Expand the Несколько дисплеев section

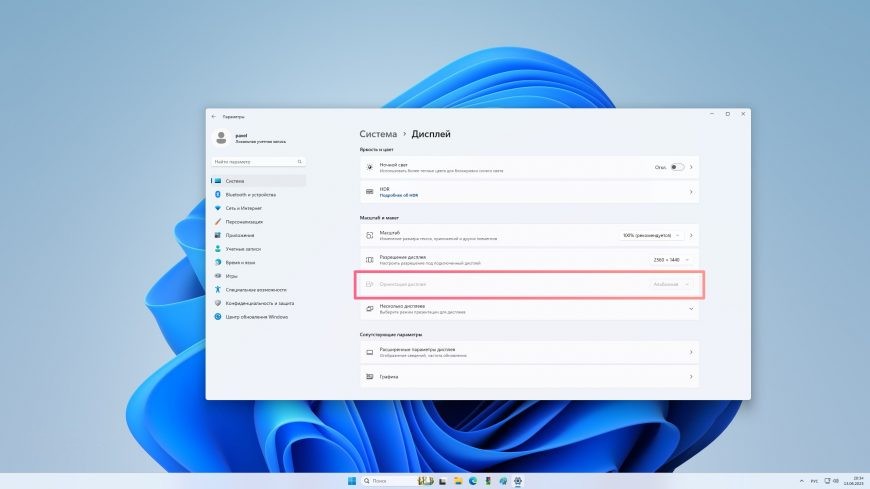click(x=529, y=309)
